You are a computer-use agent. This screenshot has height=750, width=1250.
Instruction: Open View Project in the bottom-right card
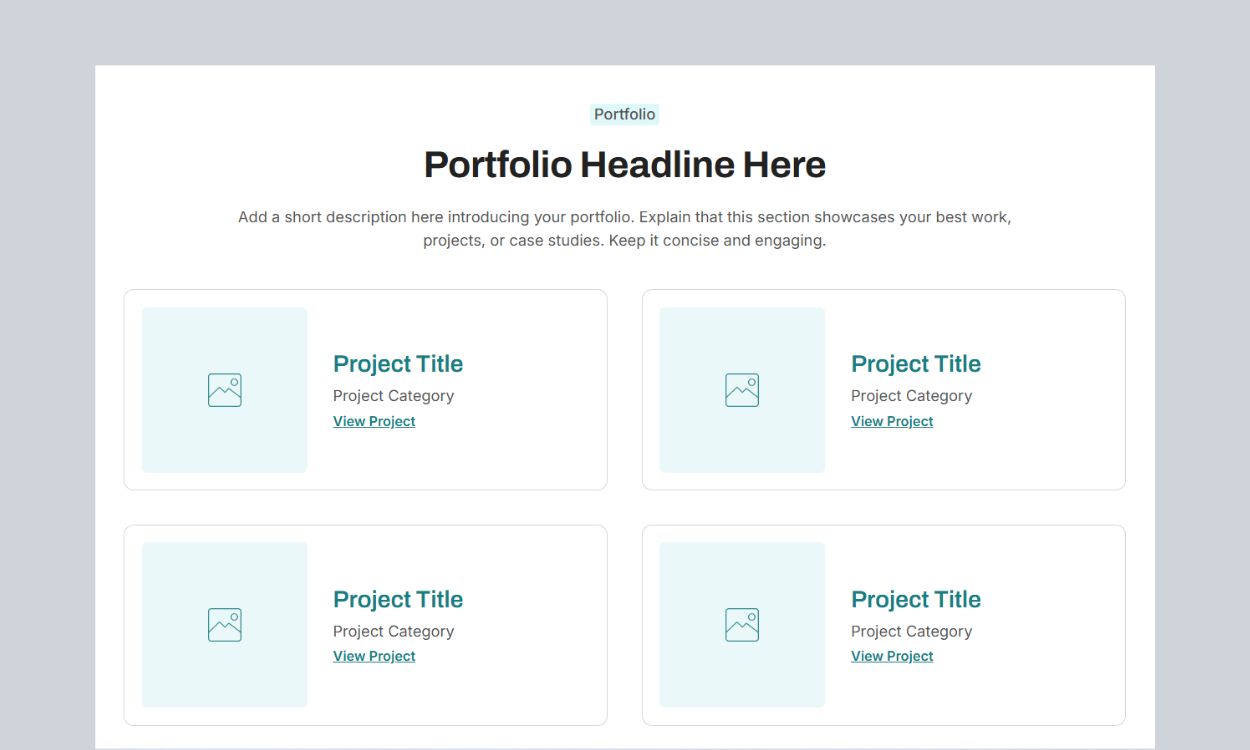click(x=892, y=657)
